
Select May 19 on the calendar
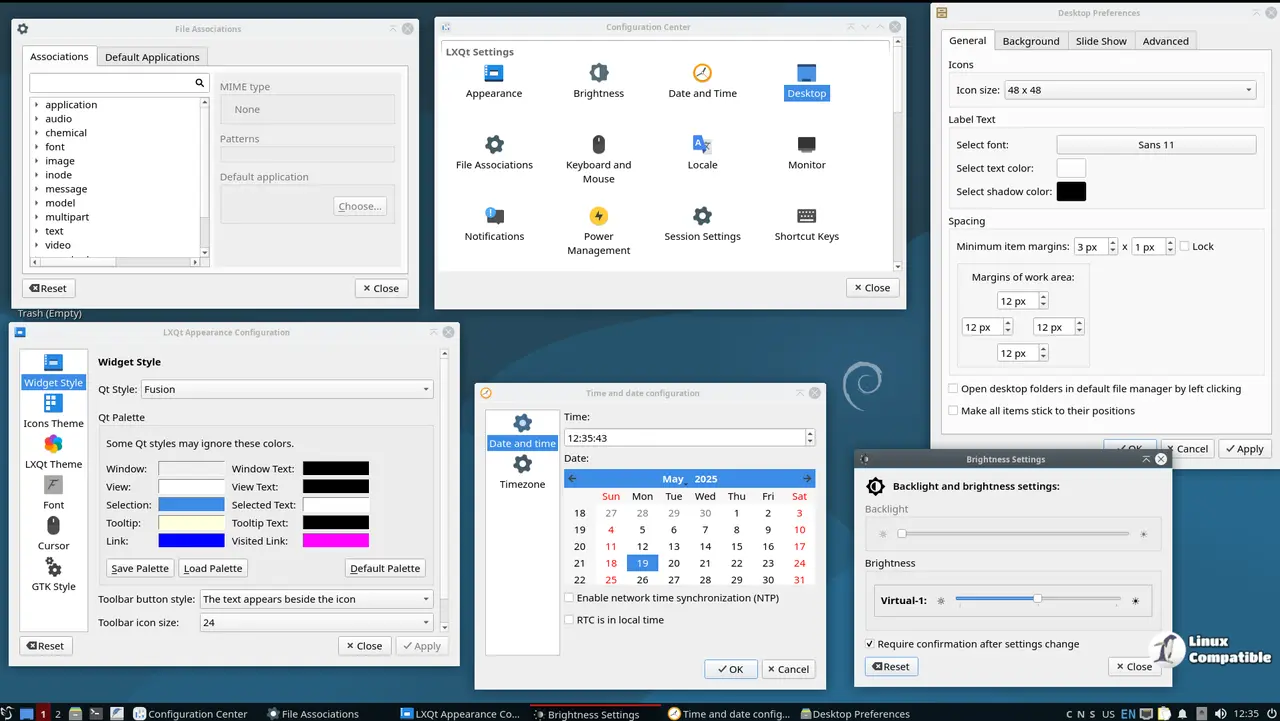point(641,563)
